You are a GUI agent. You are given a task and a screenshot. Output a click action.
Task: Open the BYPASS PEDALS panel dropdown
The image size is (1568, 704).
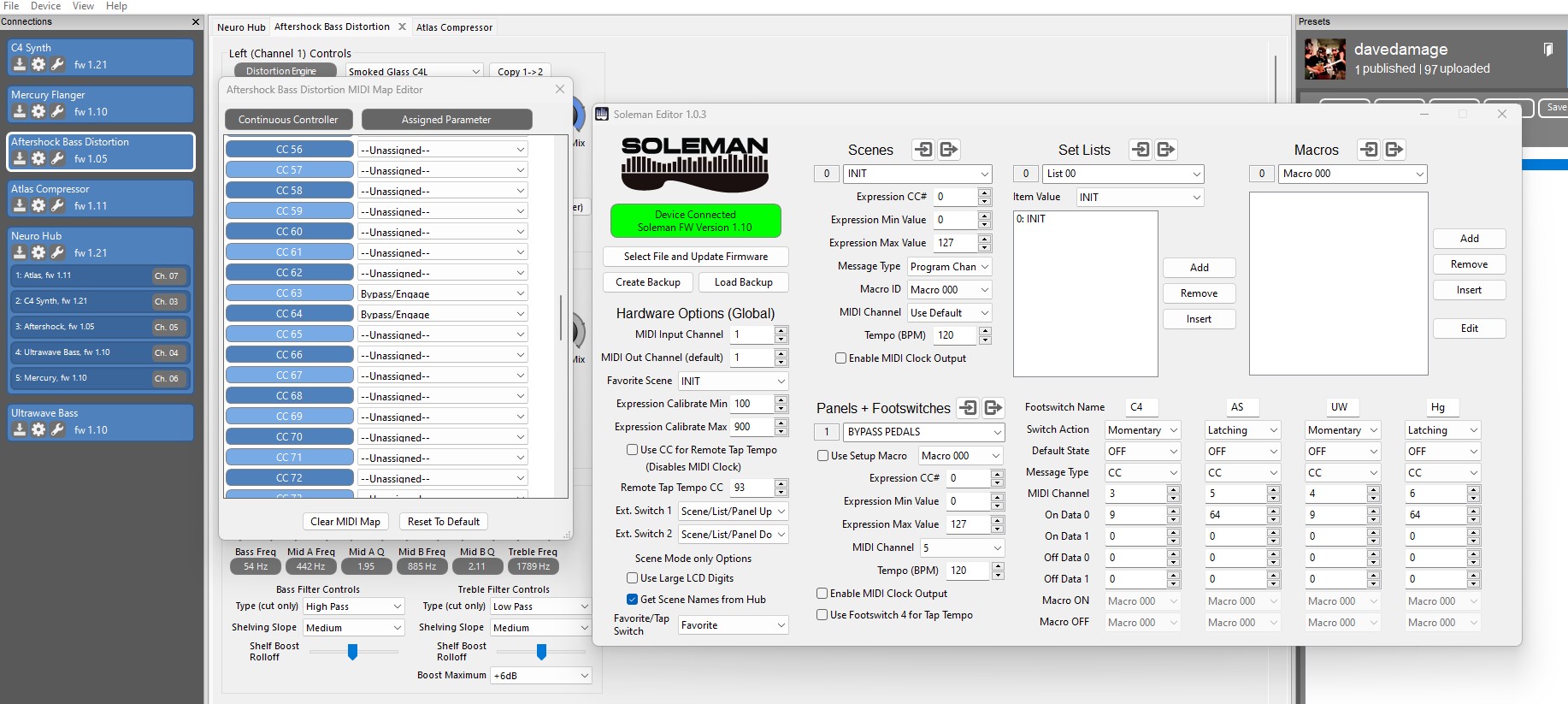pos(924,432)
